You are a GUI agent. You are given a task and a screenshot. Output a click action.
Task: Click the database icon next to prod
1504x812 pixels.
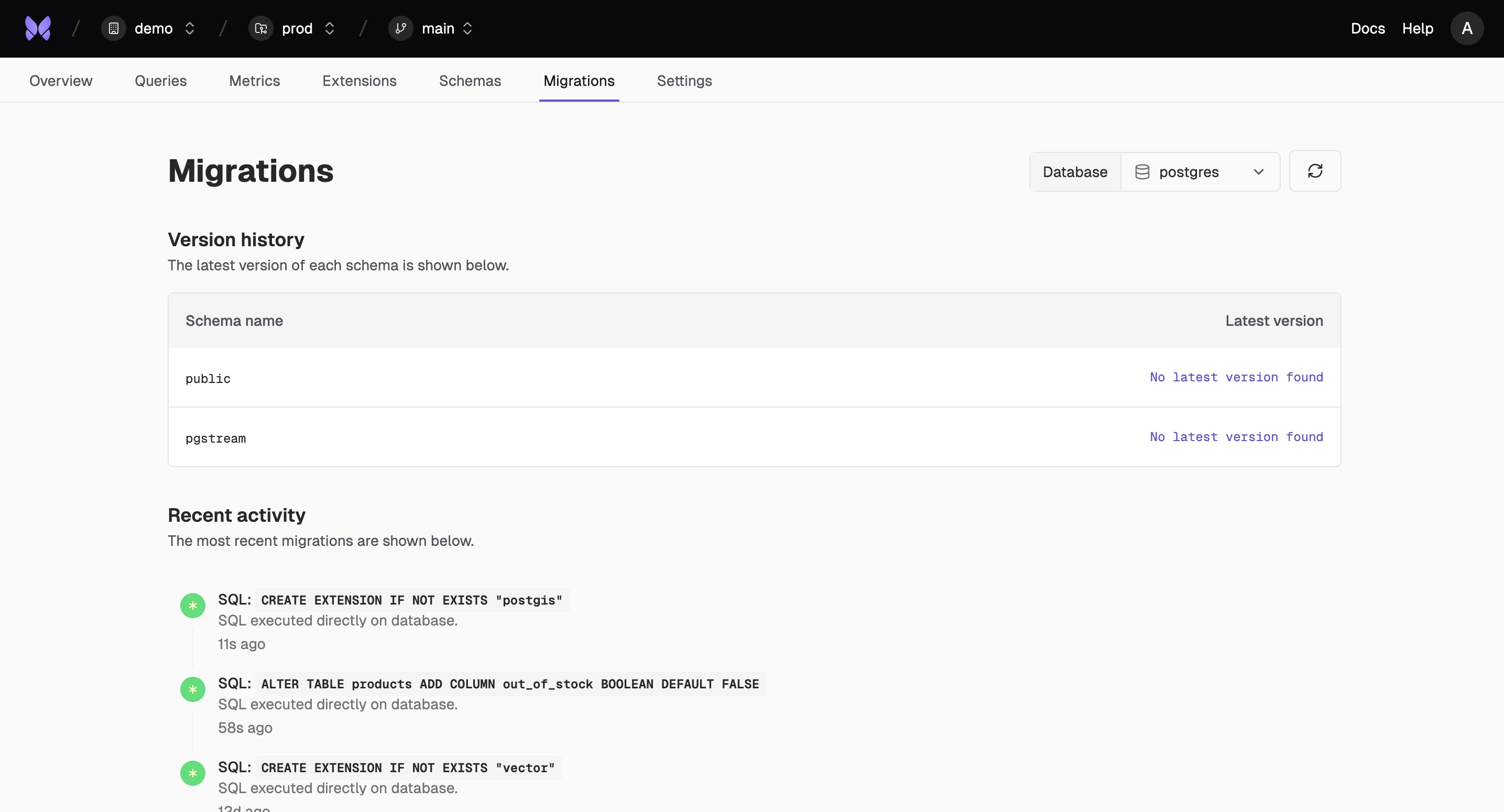(260, 28)
